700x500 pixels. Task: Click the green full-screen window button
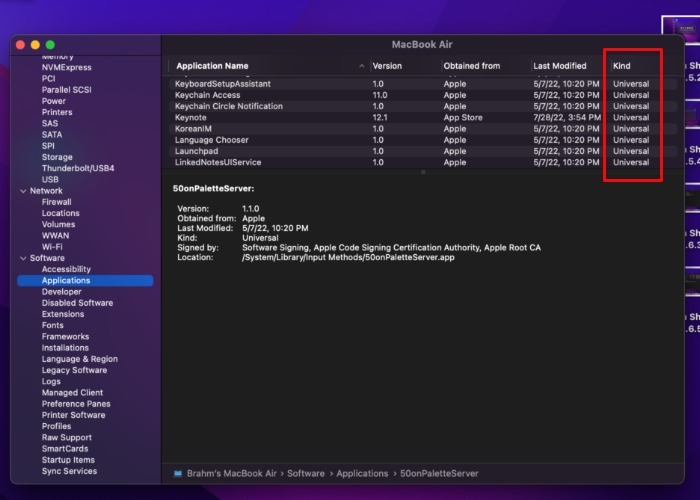click(x=50, y=45)
